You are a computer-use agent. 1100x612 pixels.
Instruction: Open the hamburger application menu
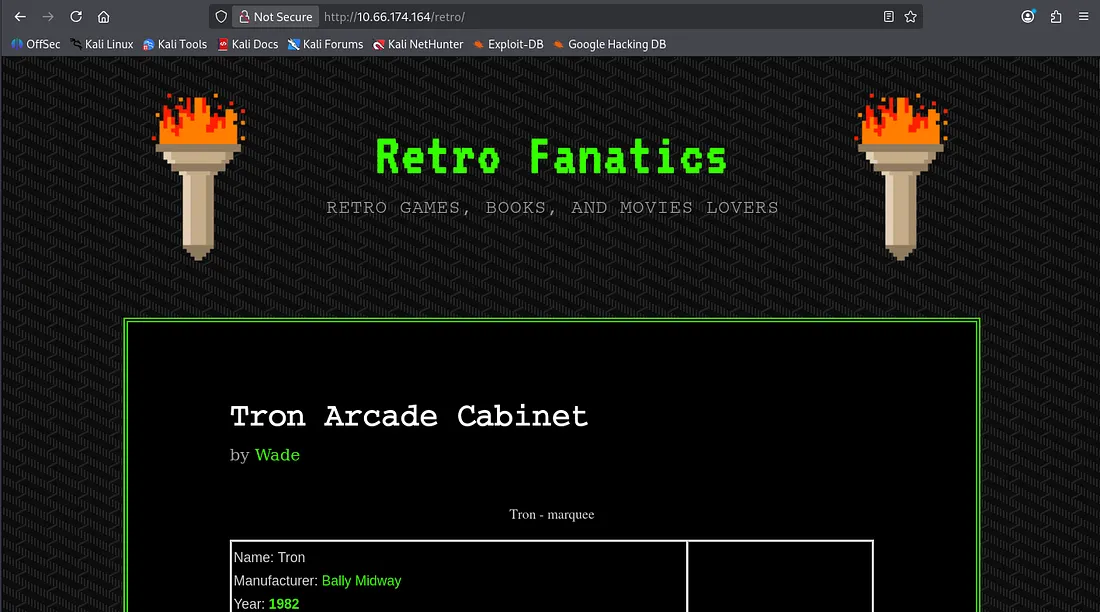(x=1084, y=17)
